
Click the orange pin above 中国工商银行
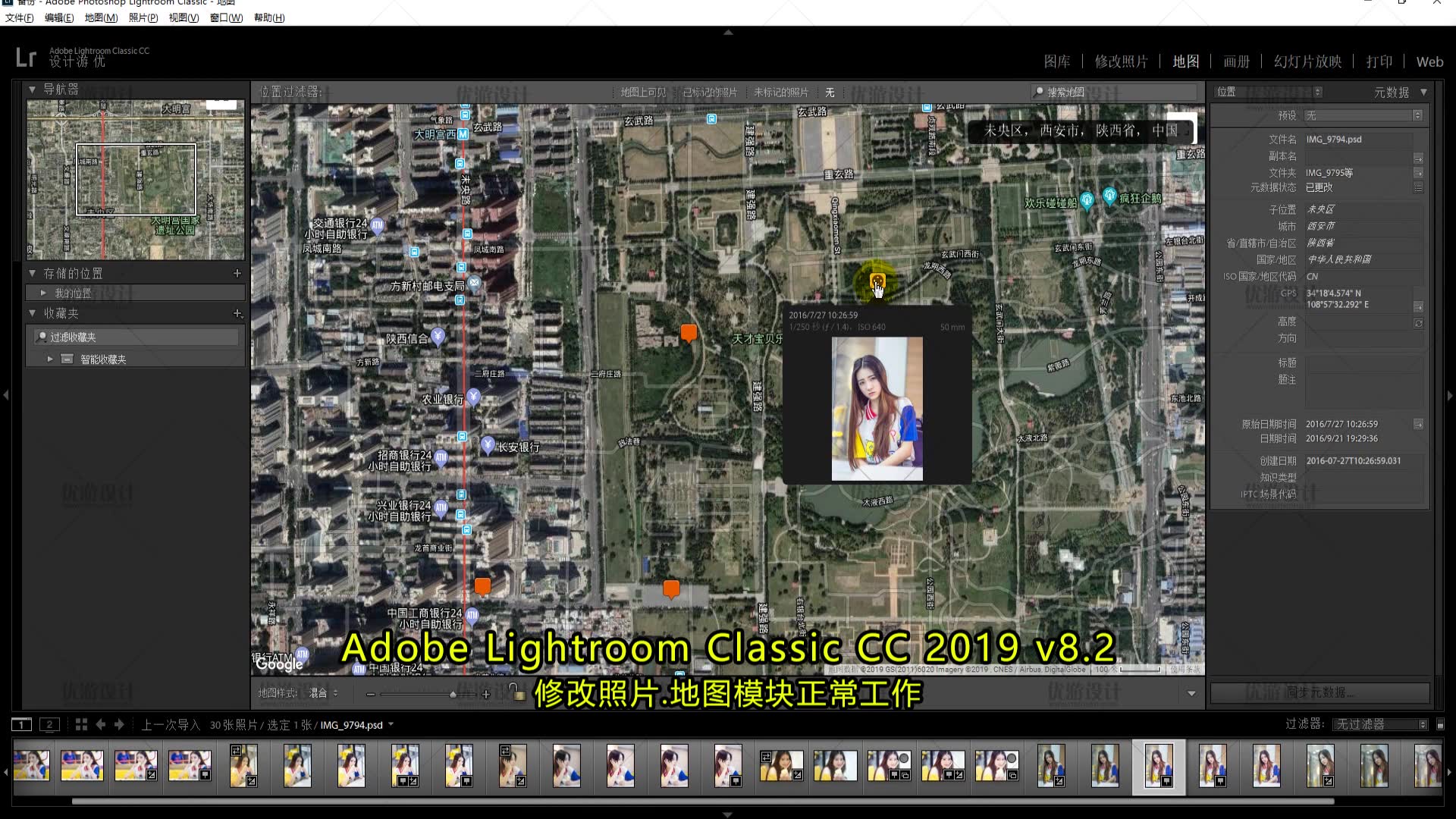pos(482,587)
